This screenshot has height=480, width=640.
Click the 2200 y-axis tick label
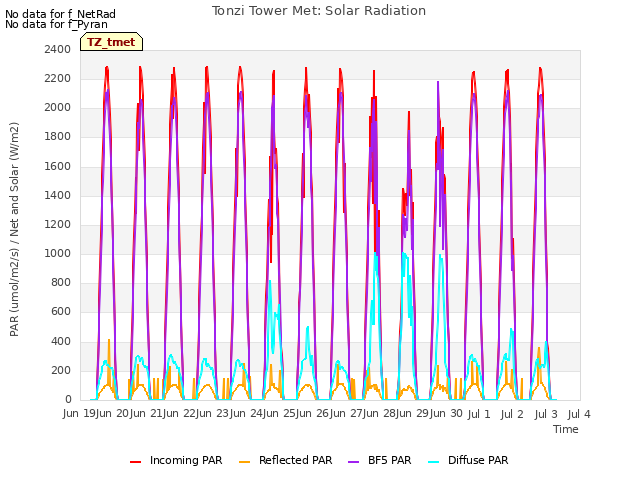pos(58,78)
